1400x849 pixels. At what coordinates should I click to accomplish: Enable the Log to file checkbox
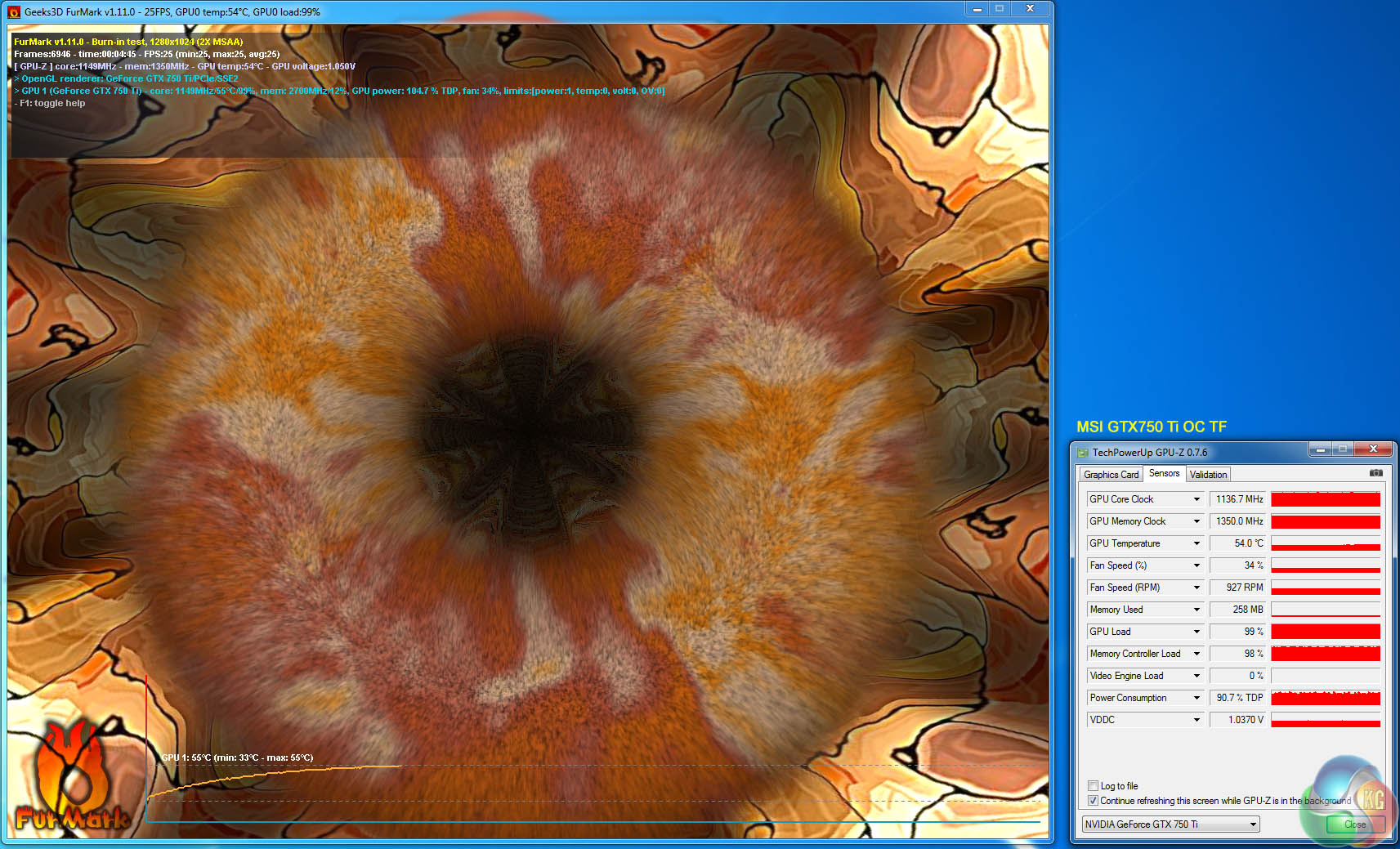pos(1093,786)
